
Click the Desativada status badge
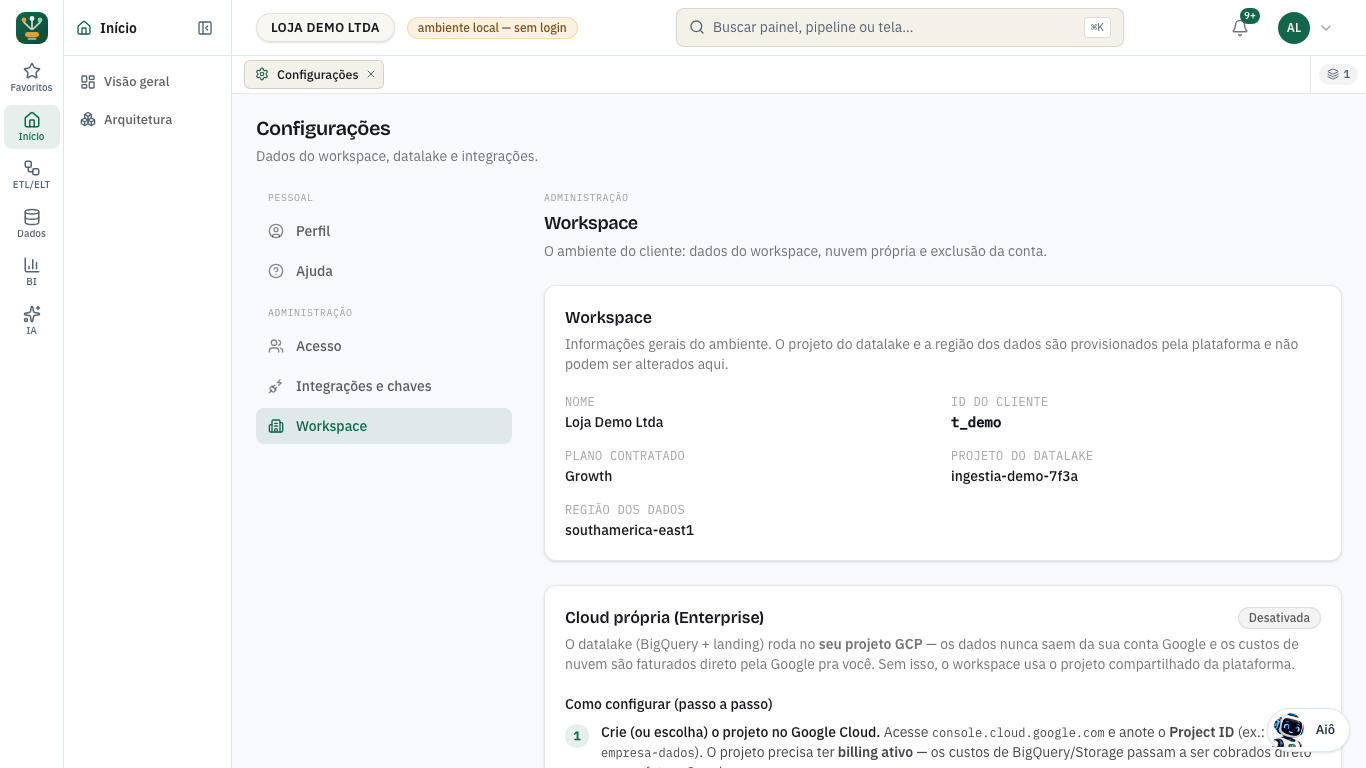[1279, 618]
